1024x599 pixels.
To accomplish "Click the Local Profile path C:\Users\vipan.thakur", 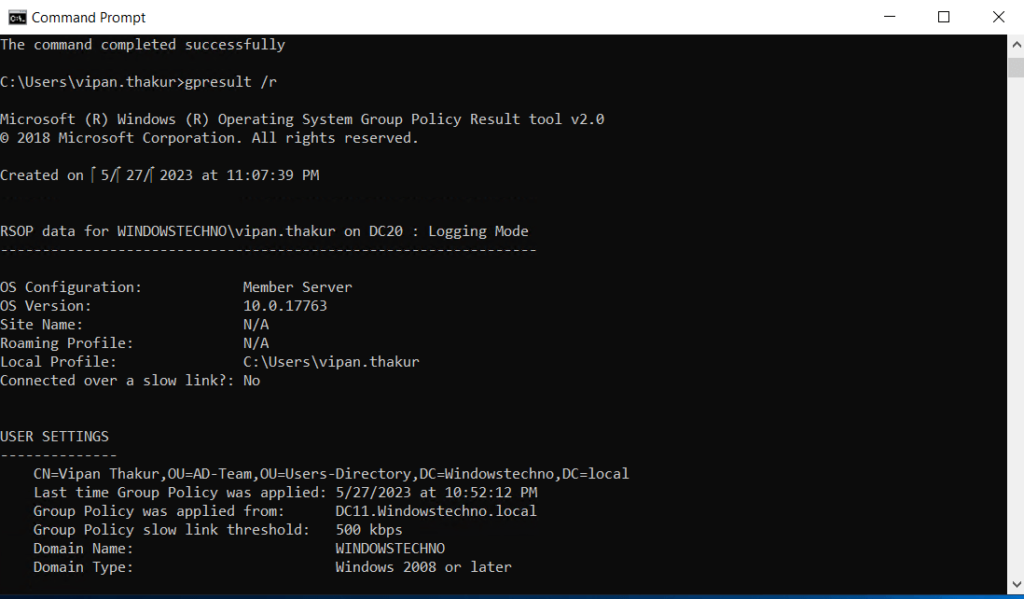I will 331,362.
